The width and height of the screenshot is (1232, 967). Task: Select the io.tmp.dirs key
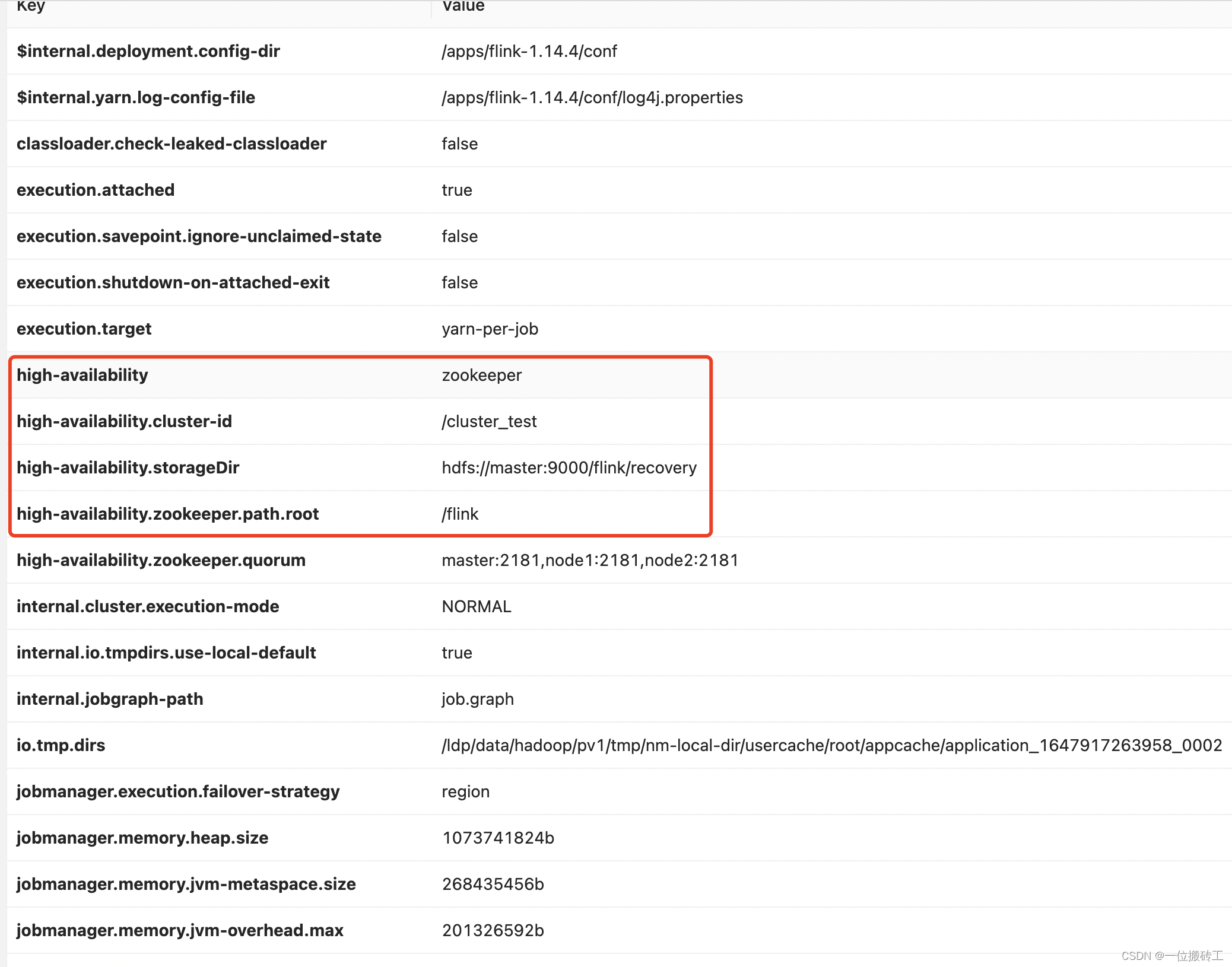(x=61, y=745)
